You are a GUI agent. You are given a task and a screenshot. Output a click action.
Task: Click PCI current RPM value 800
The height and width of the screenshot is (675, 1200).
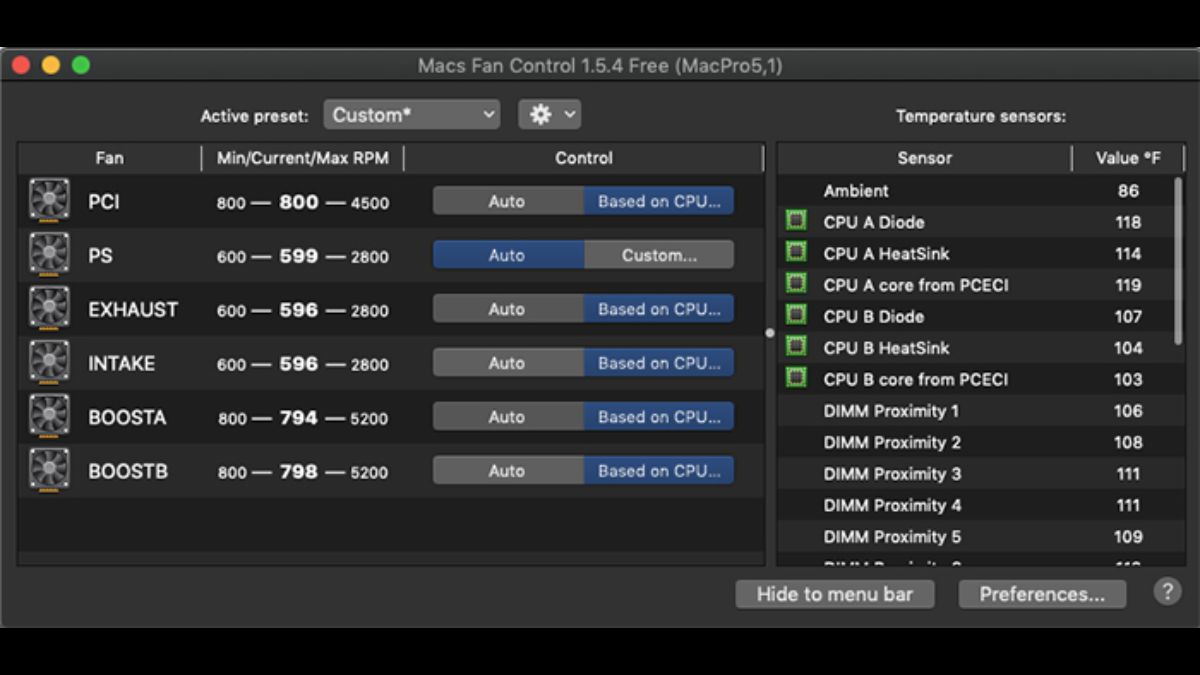click(x=299, y=202)
